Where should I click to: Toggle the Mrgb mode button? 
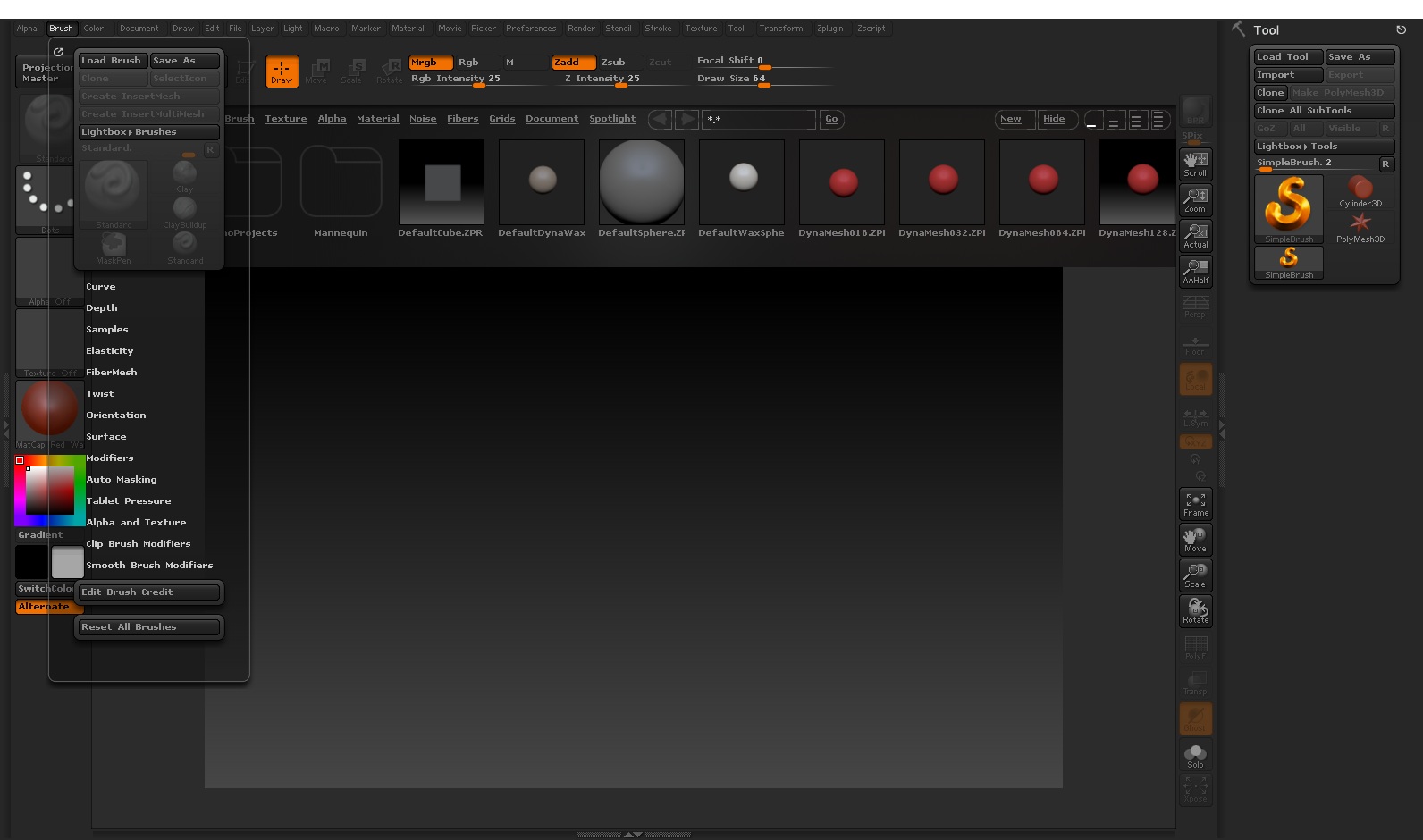pyautogui.click(x=431, y=63)
